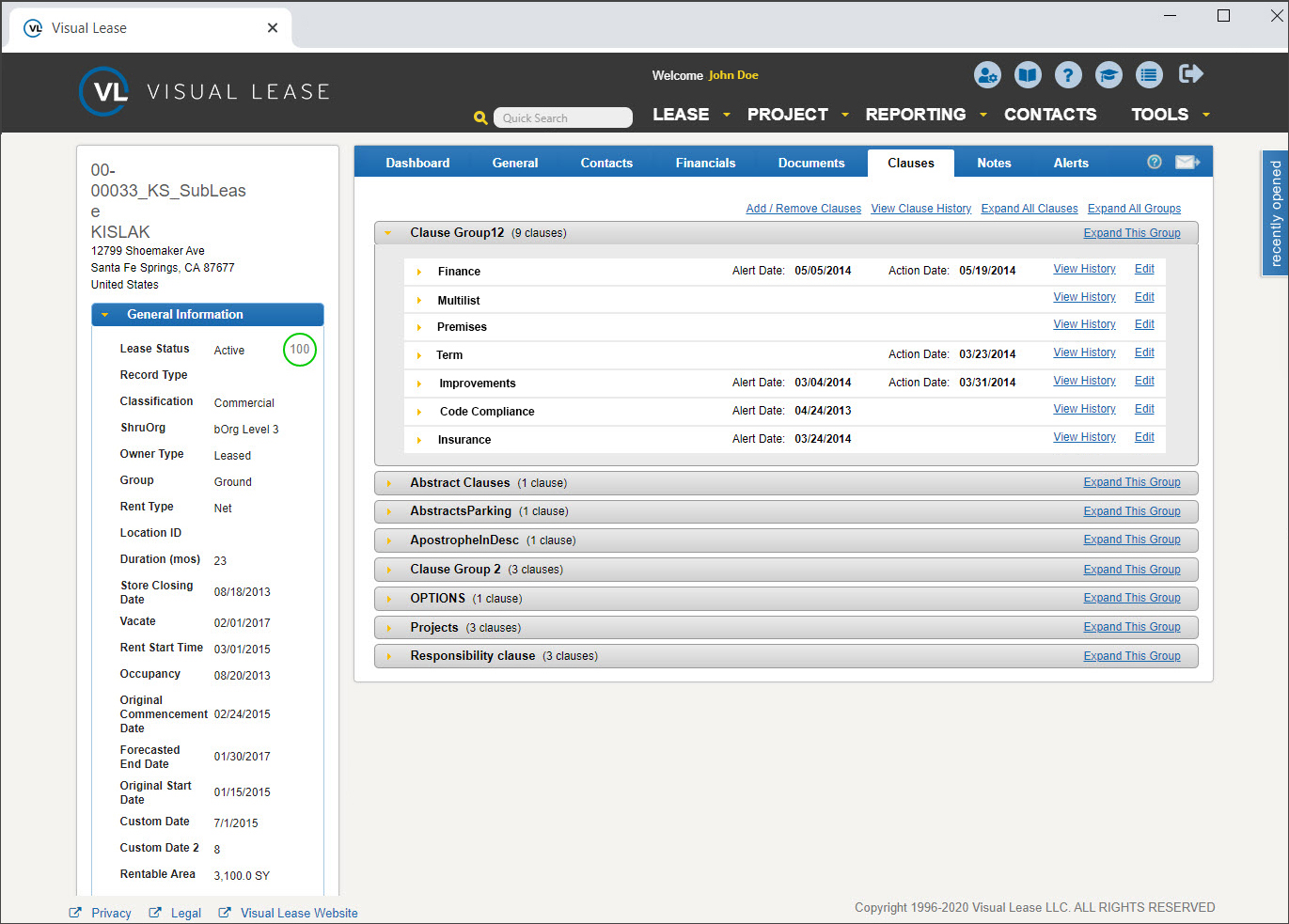
Task: Expand the Code Compliance clause row
Action: 419,412
